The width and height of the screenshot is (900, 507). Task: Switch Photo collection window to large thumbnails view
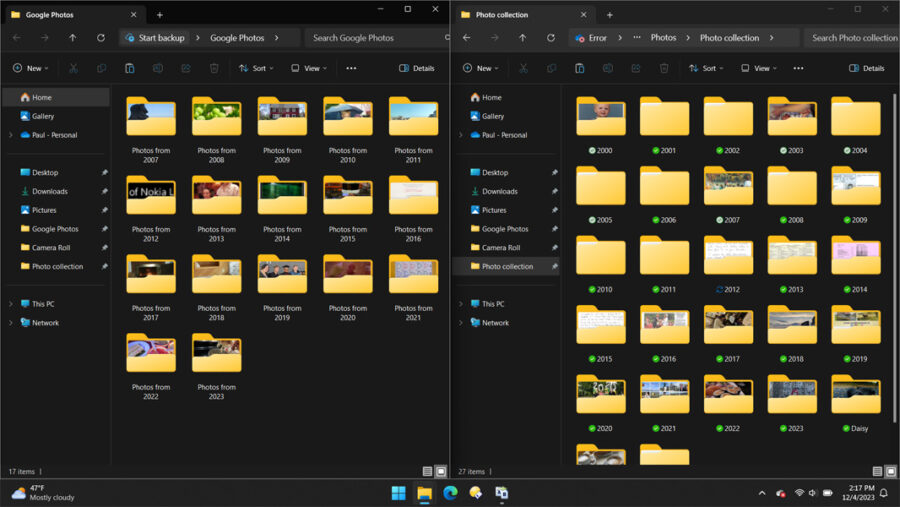[x=891, y=471]
